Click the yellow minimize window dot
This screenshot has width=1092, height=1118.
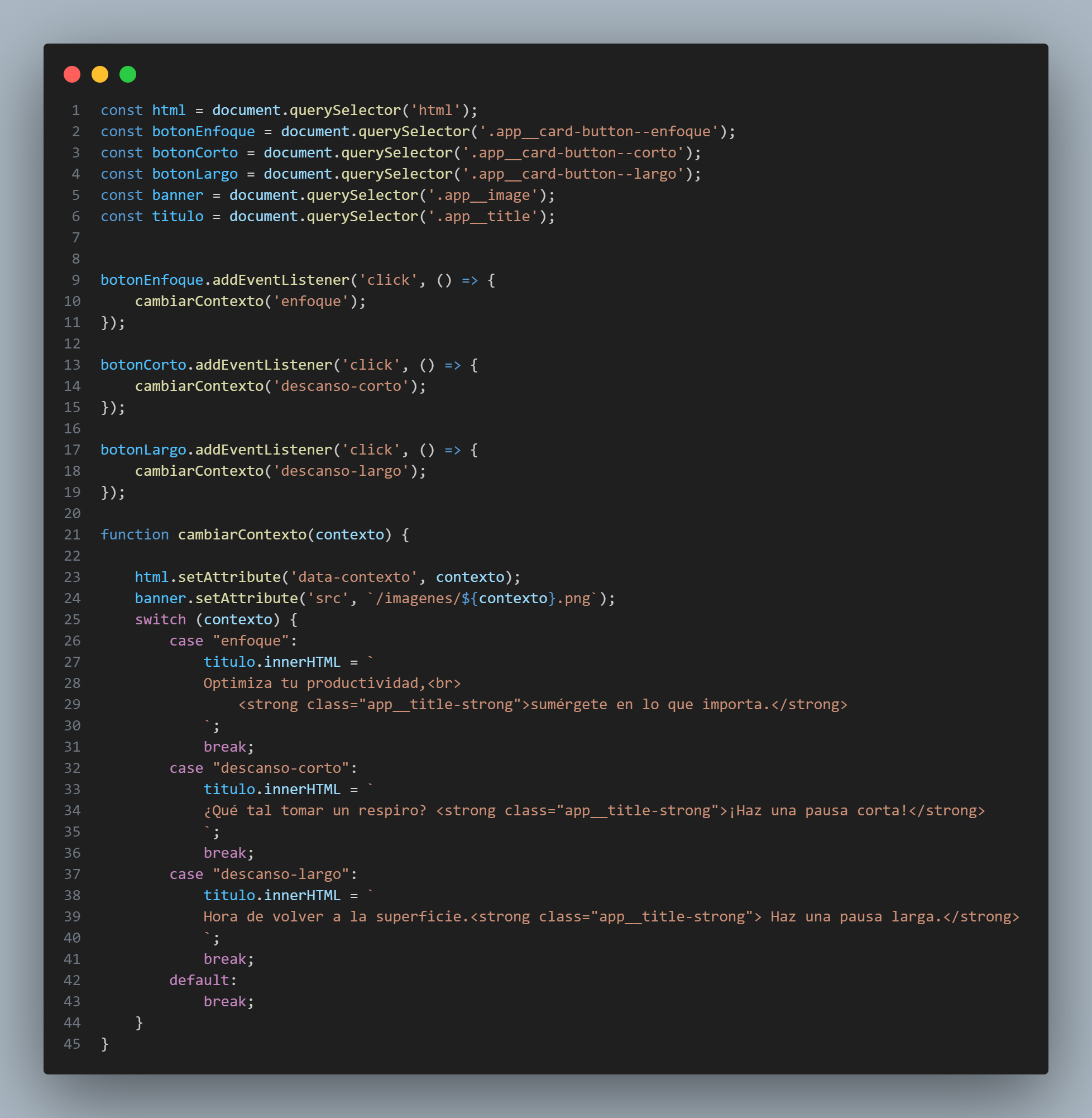click(100, 75)
